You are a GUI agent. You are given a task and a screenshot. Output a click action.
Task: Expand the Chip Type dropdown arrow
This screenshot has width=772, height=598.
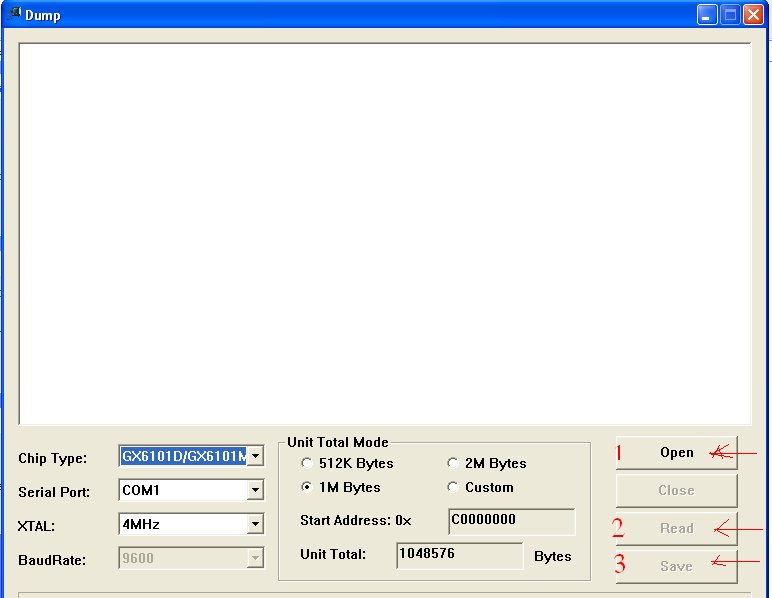255,456
